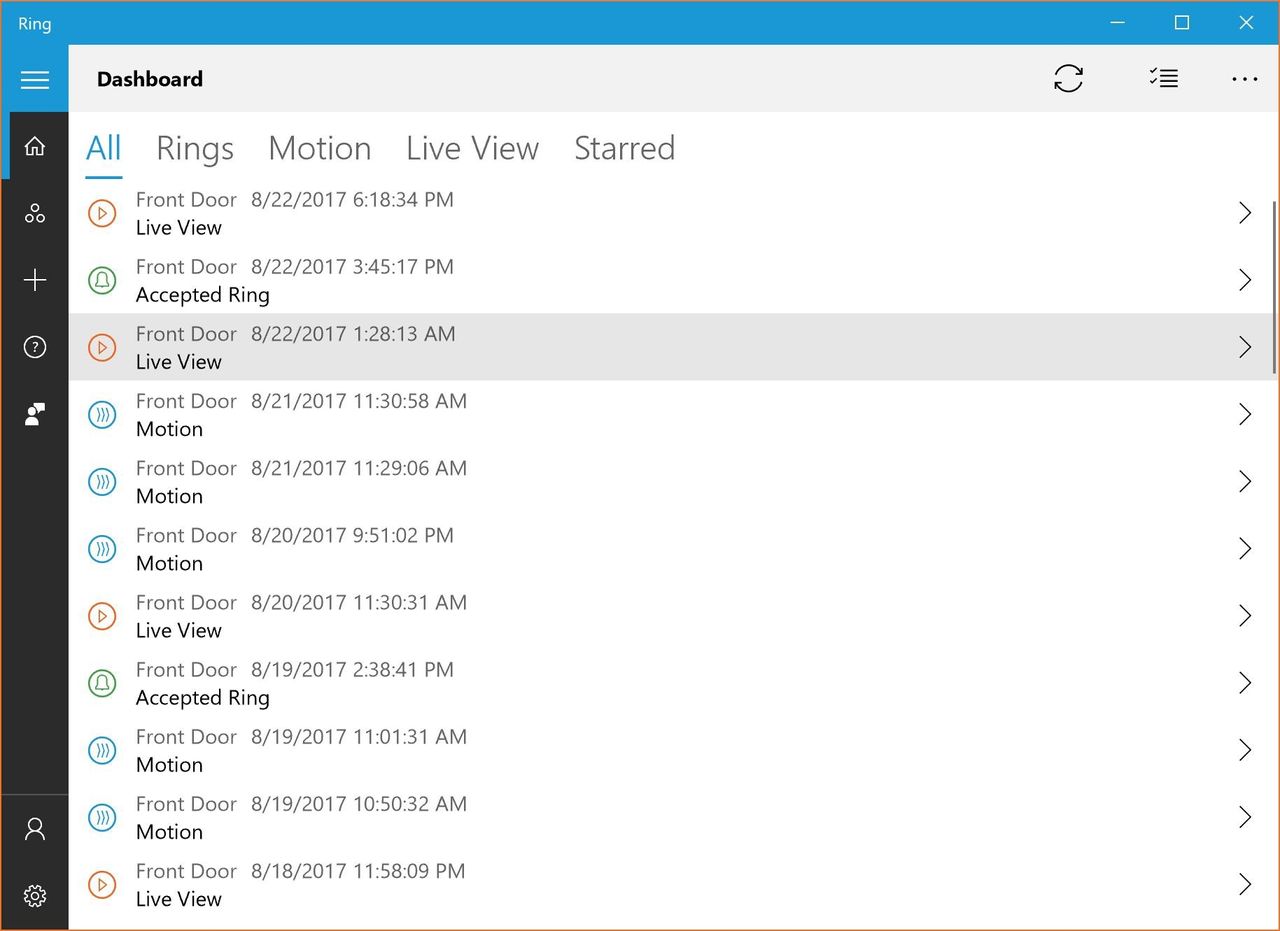The height and width of the screenshot is (931, 1280).
Task: Click the Dashboard page title
Action: click(x=150, y=79)
